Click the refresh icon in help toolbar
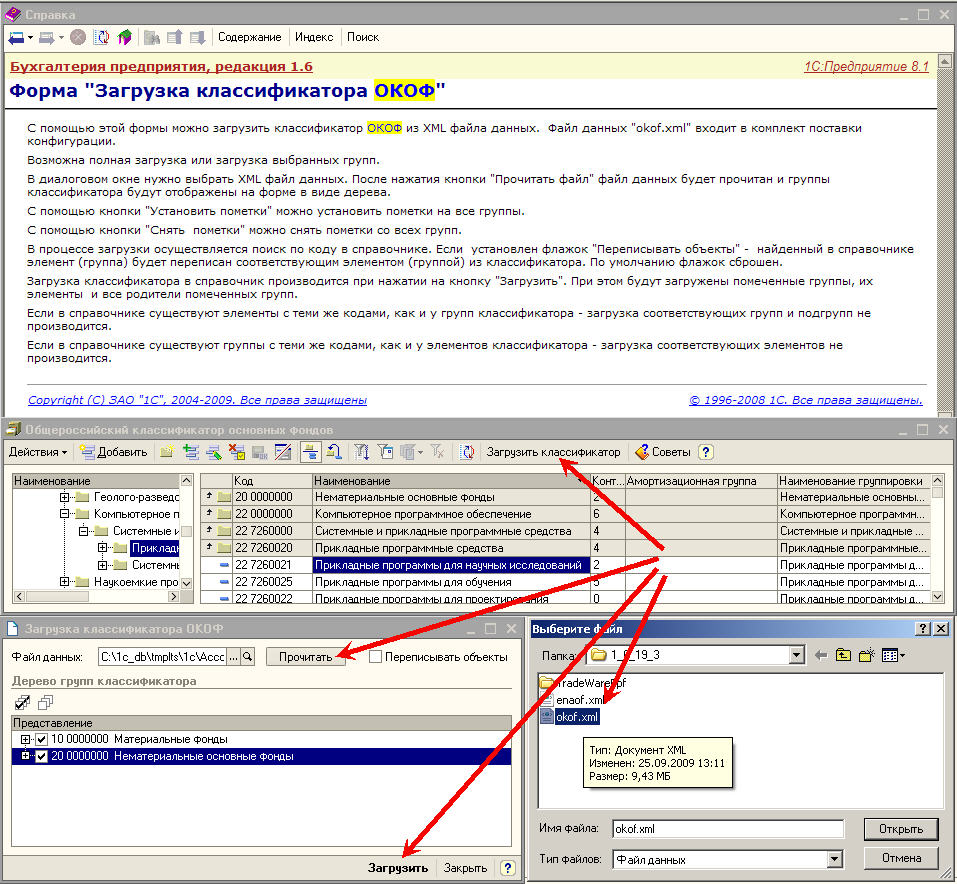957x884 pixels. click(x=102, y=37)
